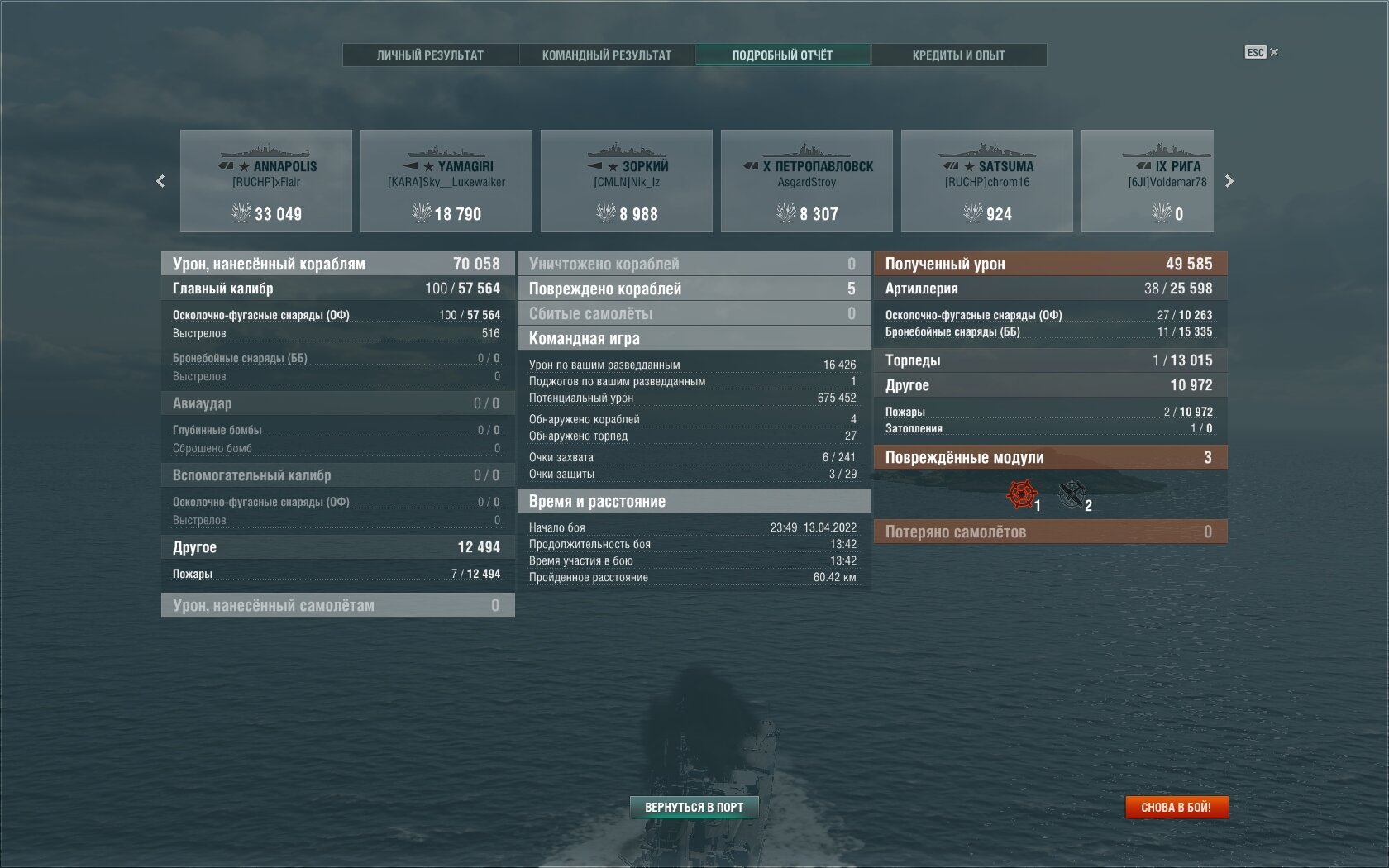This screenshot has height=868, width=1389.
Task: Click Вернуться в порт button
Action: [x=694, y=807]
